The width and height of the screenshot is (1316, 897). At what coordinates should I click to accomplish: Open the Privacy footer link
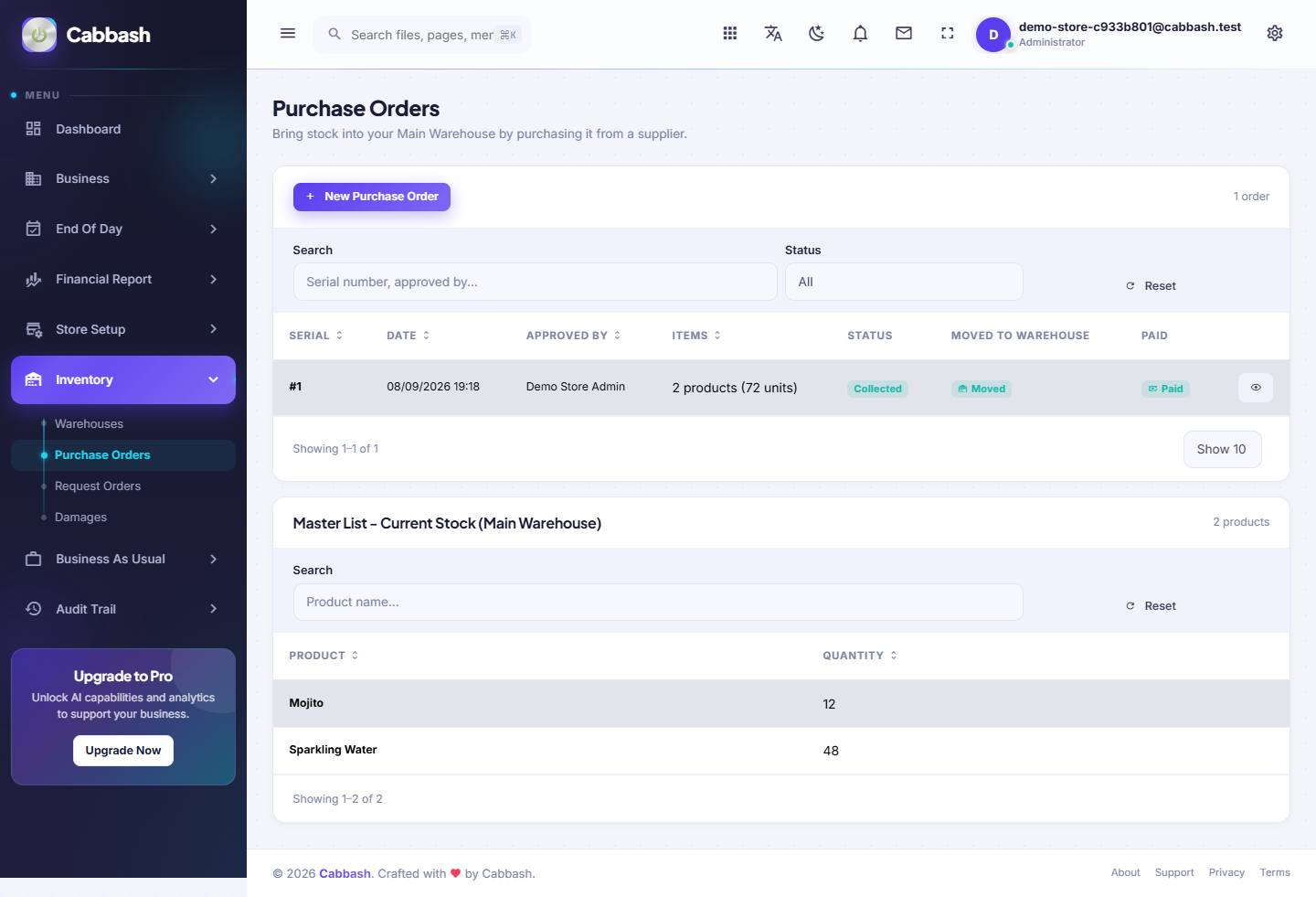(1226, 872)
